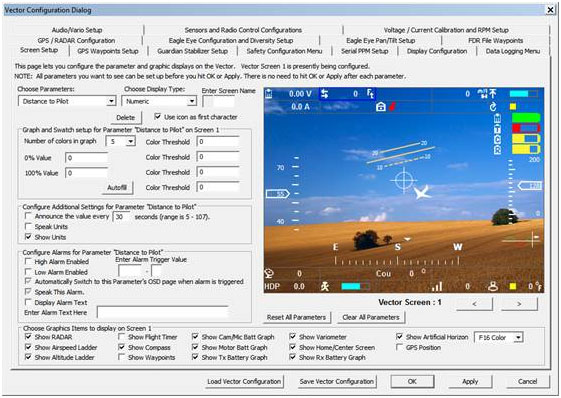The width and height of the screenshot is (561, 398).
Task: Click the R receiver battery icon
Action: pyautogui.click(x=497, y=150)
